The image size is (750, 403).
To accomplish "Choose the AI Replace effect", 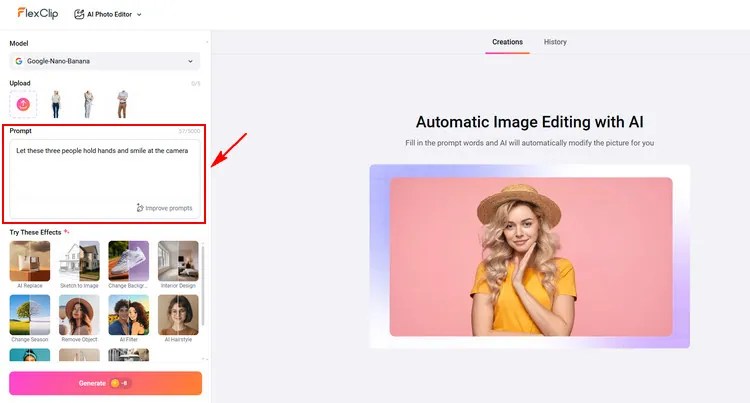I will point(30,265).
